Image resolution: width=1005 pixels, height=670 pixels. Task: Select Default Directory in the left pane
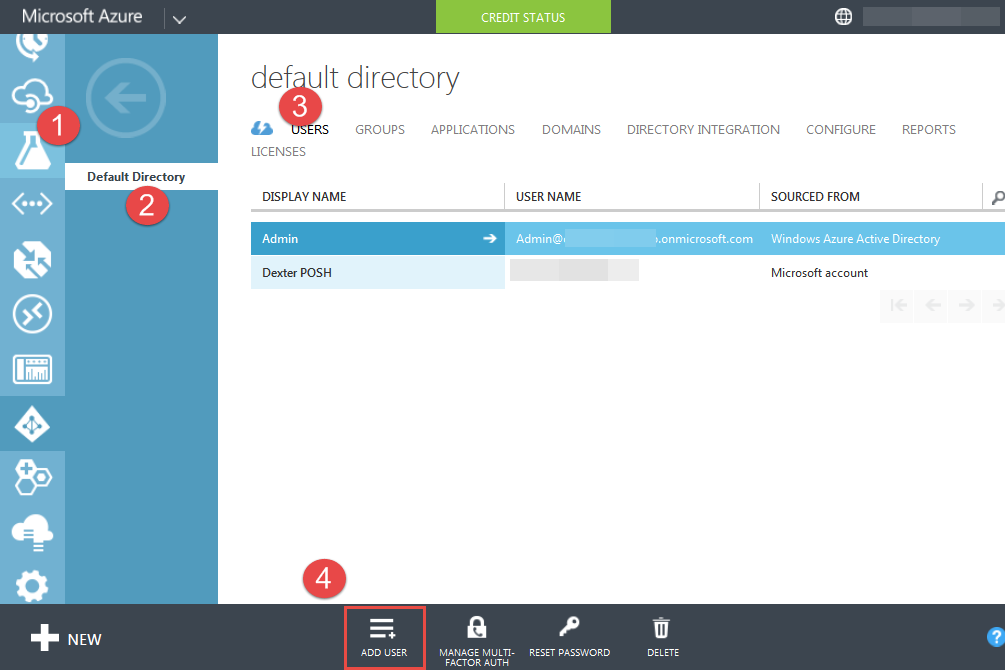click(141, 176)
